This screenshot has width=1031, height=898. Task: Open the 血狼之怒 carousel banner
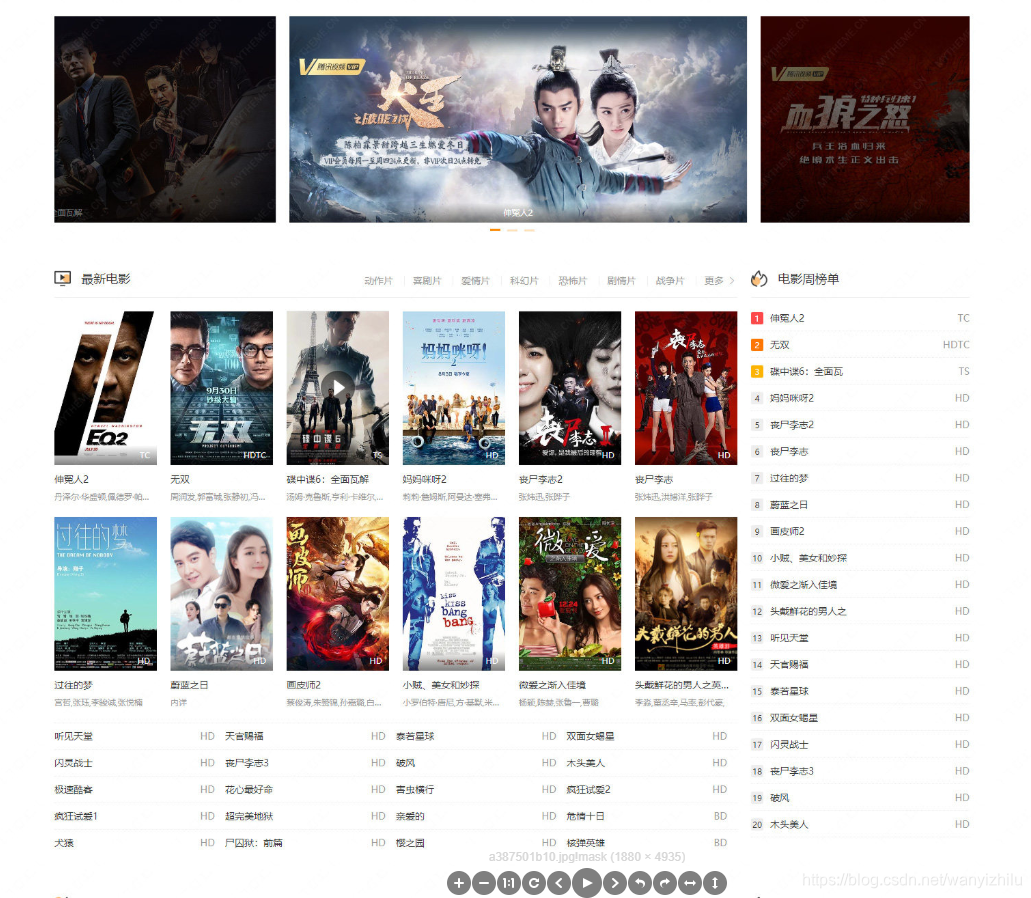865,120
